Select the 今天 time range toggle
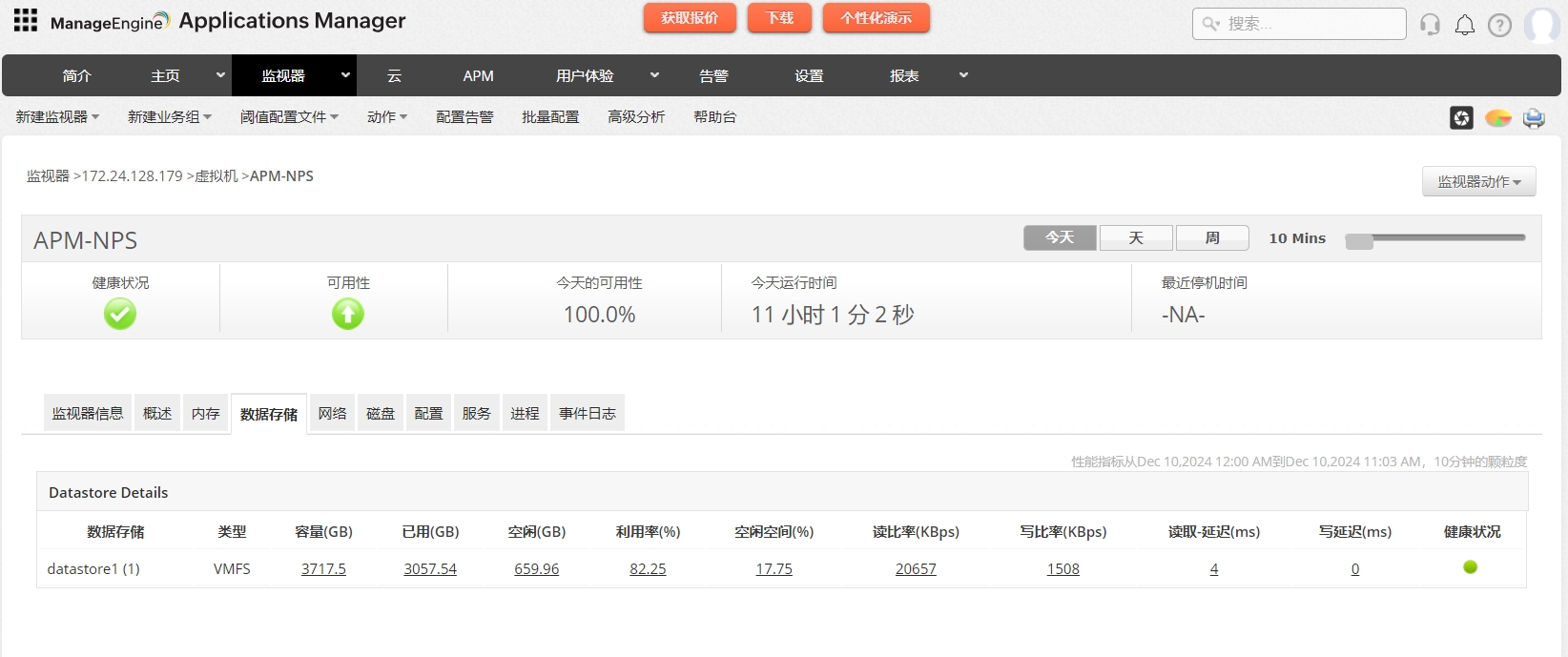This screenshot has width=1568, height=657. [x=1060, y=237]
